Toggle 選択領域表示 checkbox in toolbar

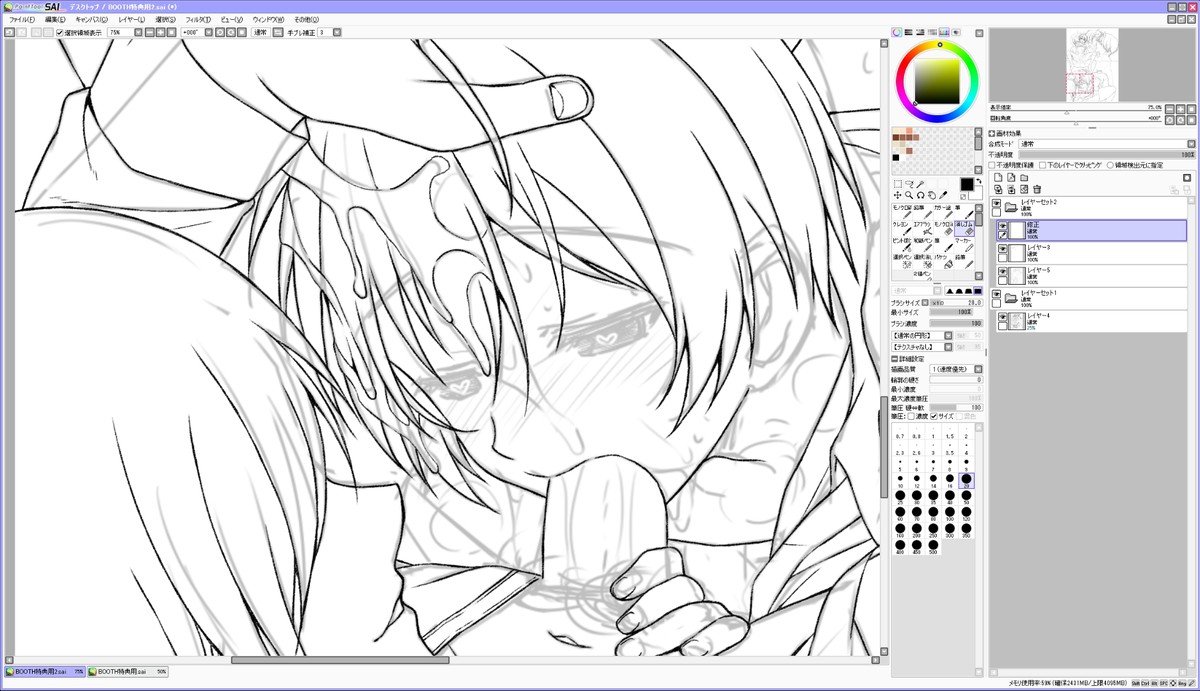click(x=60, y=32)
